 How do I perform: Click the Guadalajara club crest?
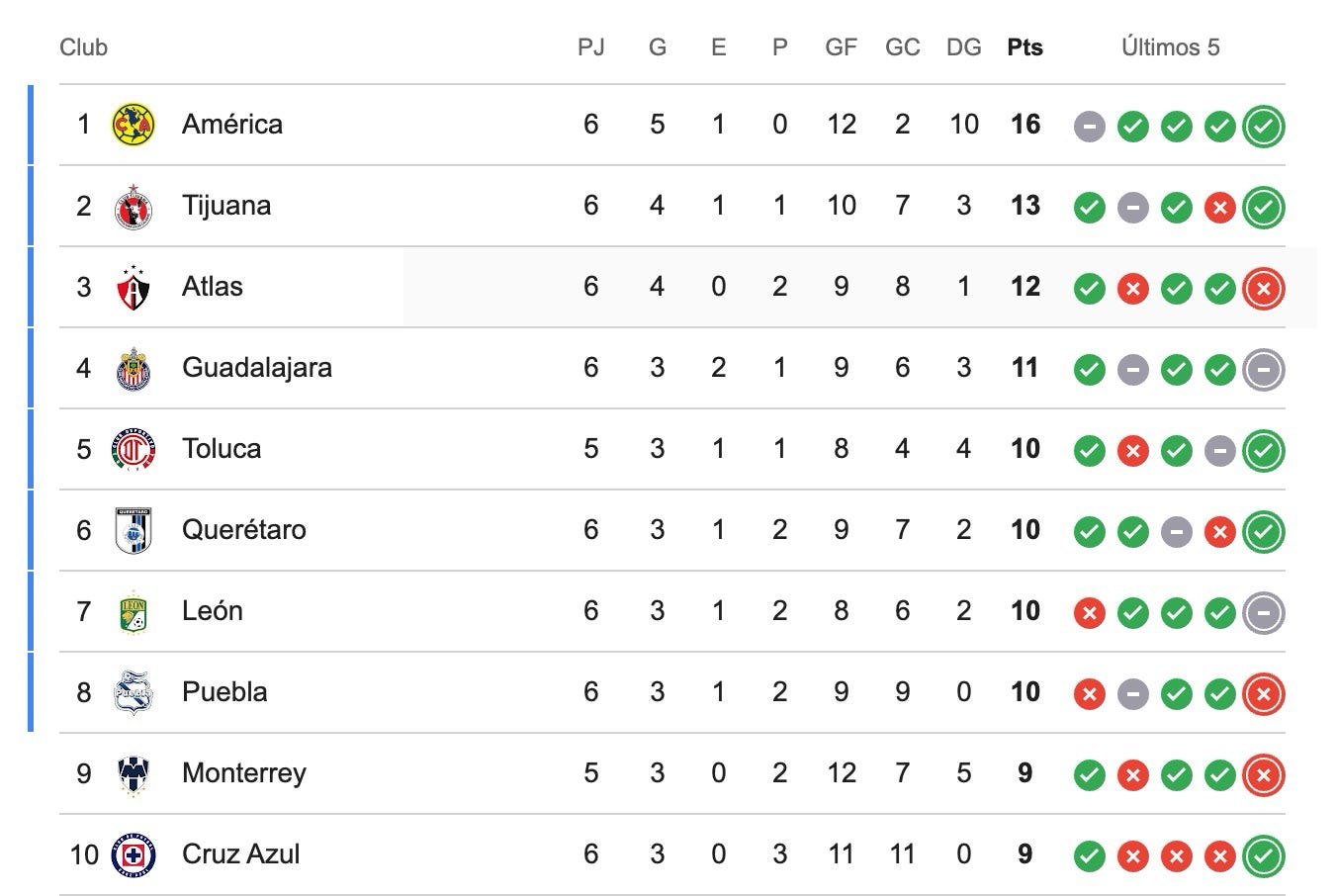(x=133, y=368)
